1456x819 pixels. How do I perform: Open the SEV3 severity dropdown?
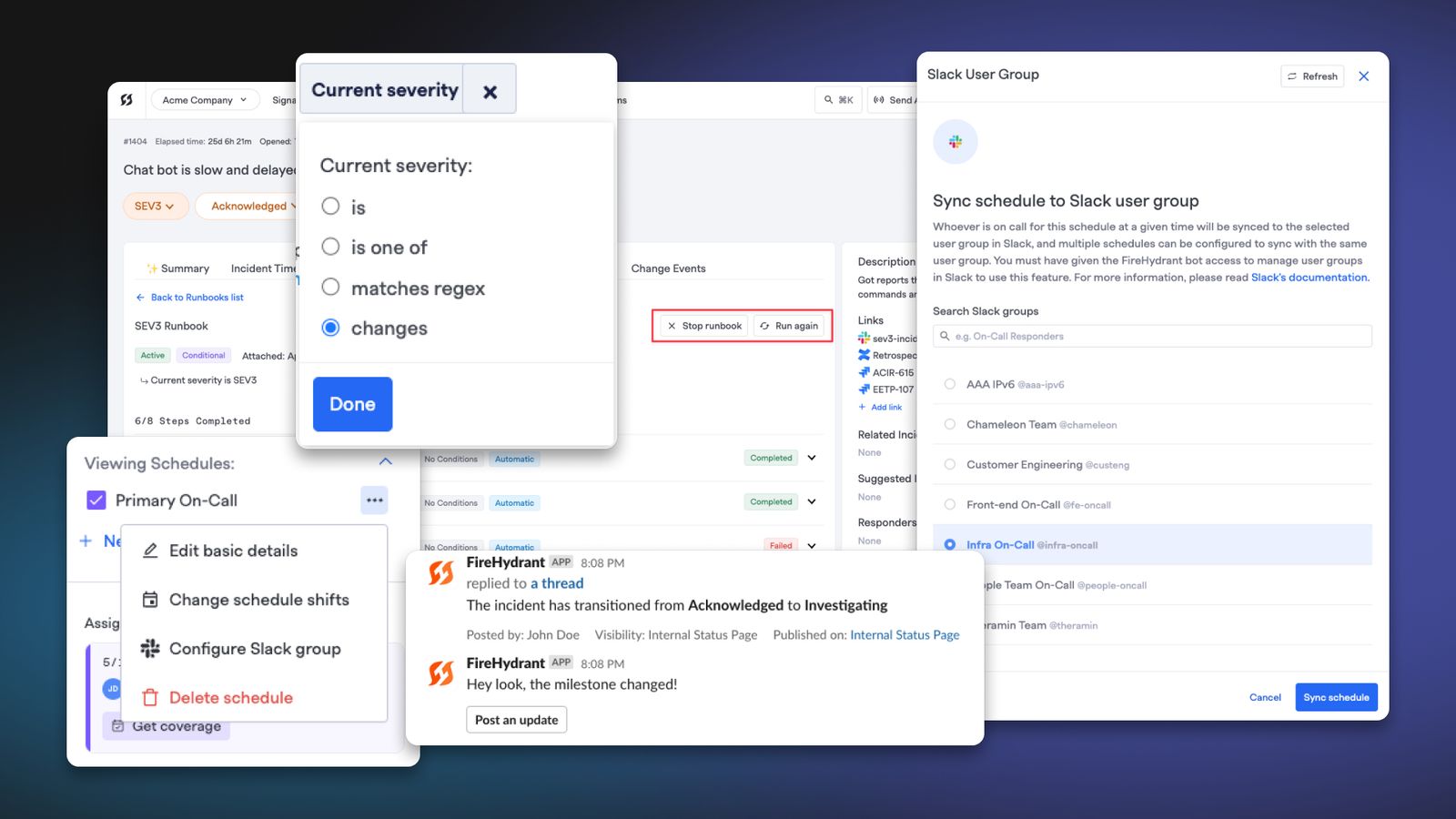(155, 206)
